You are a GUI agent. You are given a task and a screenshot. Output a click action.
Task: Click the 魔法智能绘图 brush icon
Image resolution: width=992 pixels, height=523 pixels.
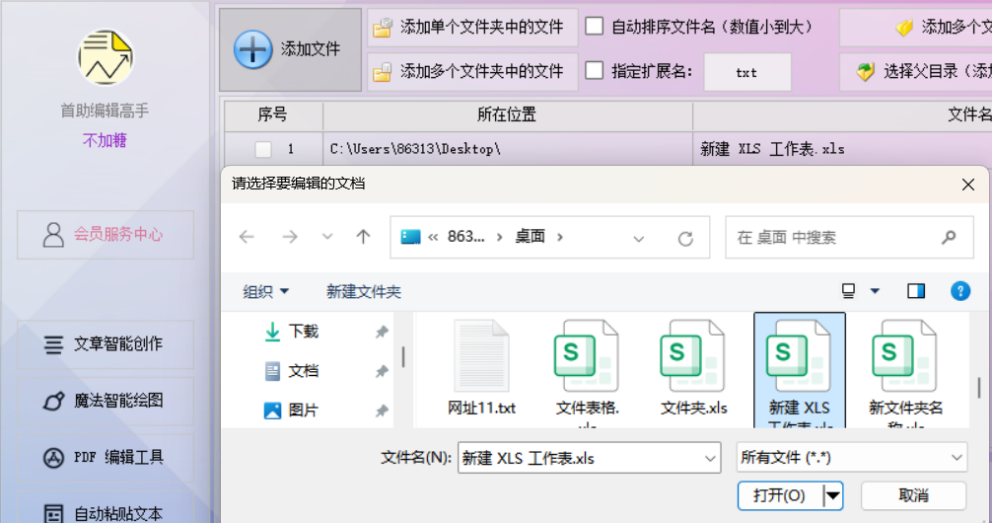click(x=53, y=401)
